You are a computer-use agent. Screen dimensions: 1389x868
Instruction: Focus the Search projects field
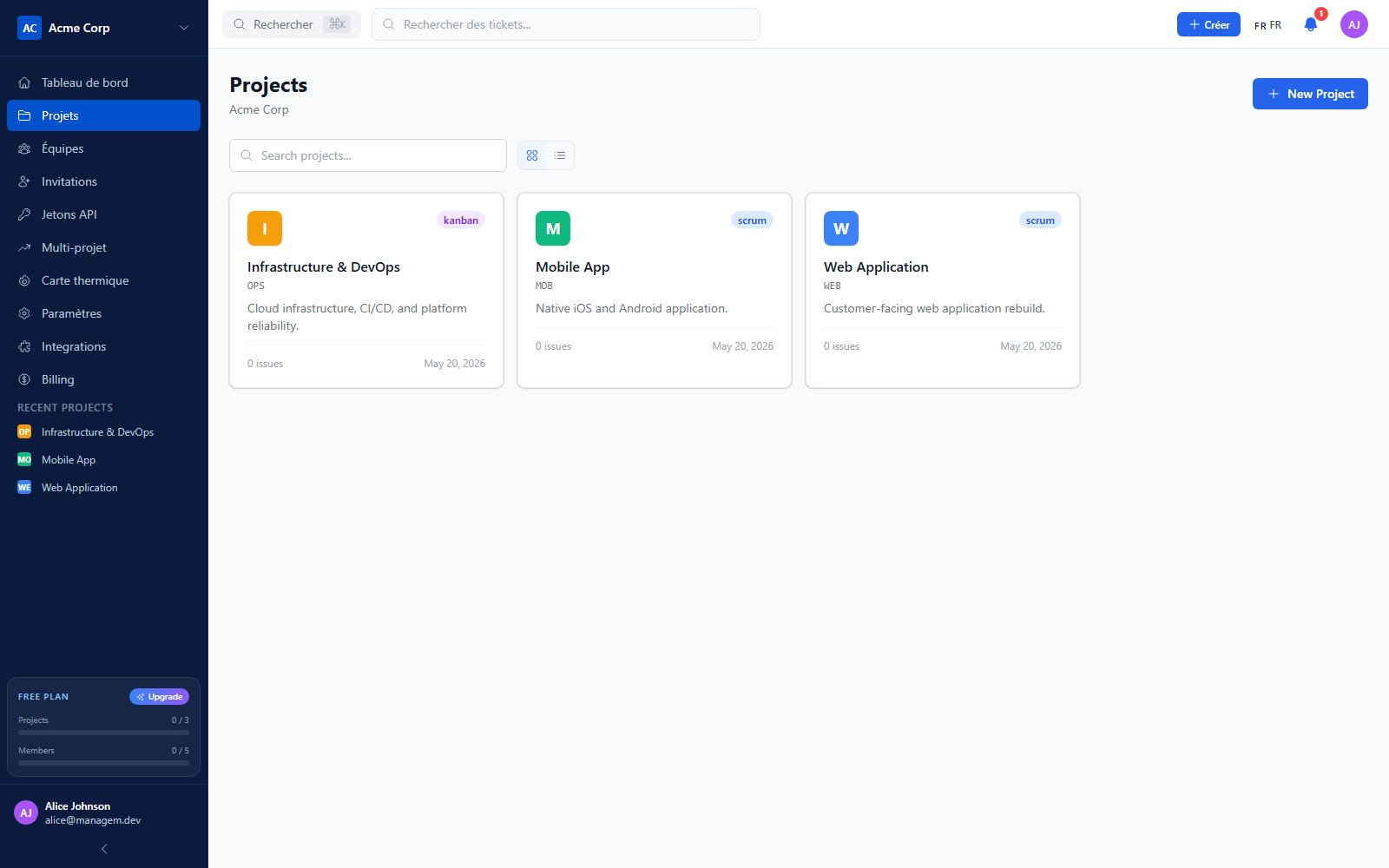pyautogui.click(x=368, y=155)
